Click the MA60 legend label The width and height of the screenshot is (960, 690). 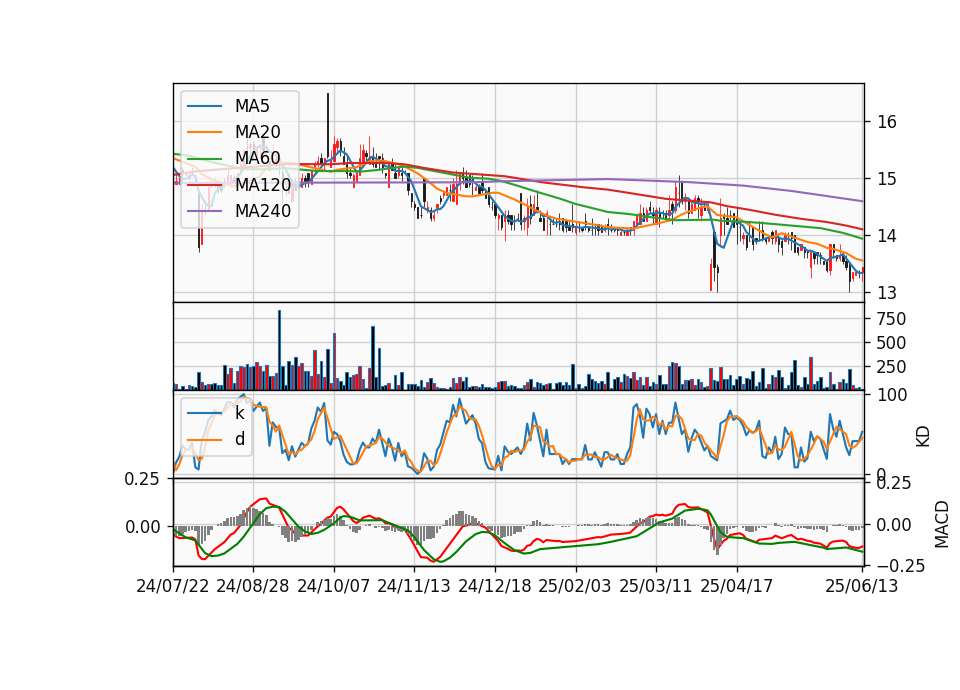[257, 159]
